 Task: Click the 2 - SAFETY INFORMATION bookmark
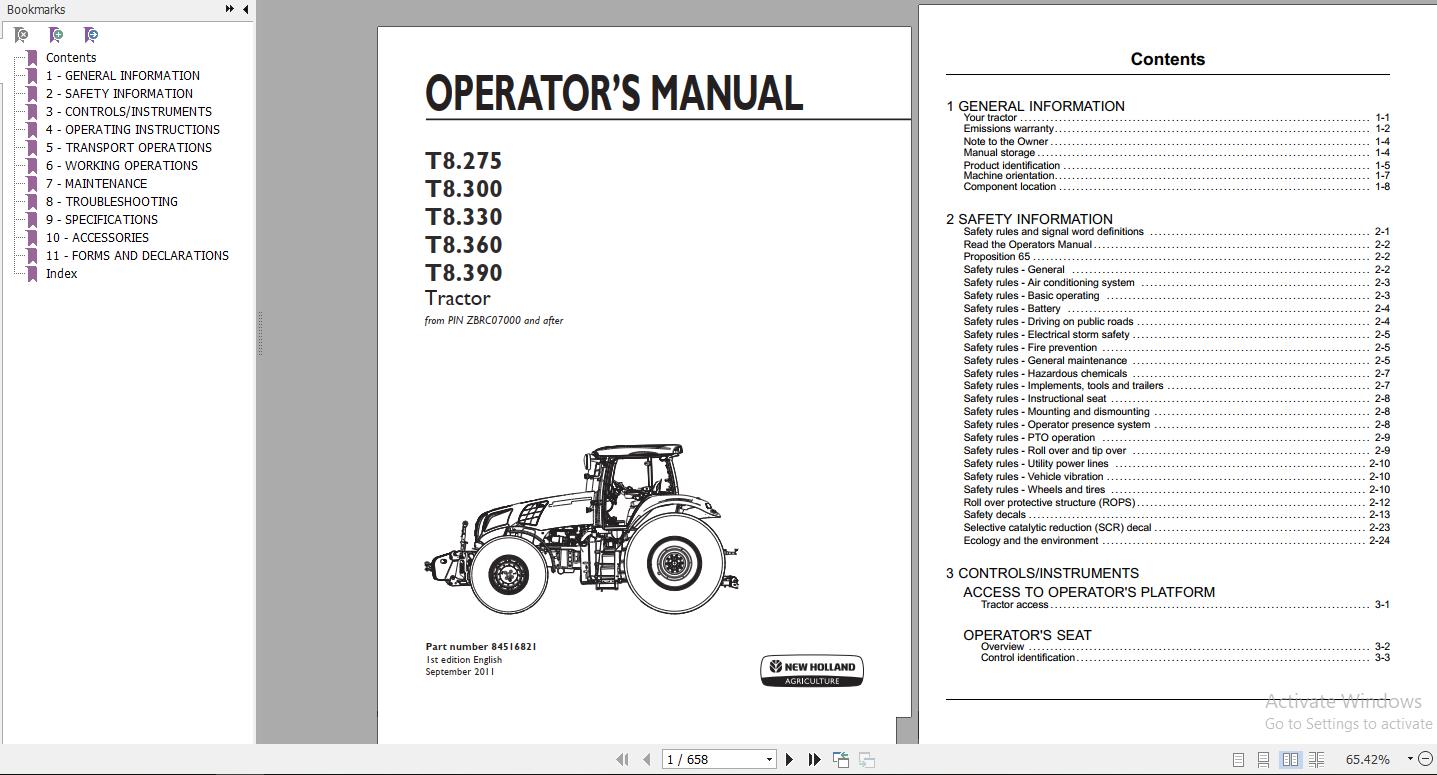point(119,94)
